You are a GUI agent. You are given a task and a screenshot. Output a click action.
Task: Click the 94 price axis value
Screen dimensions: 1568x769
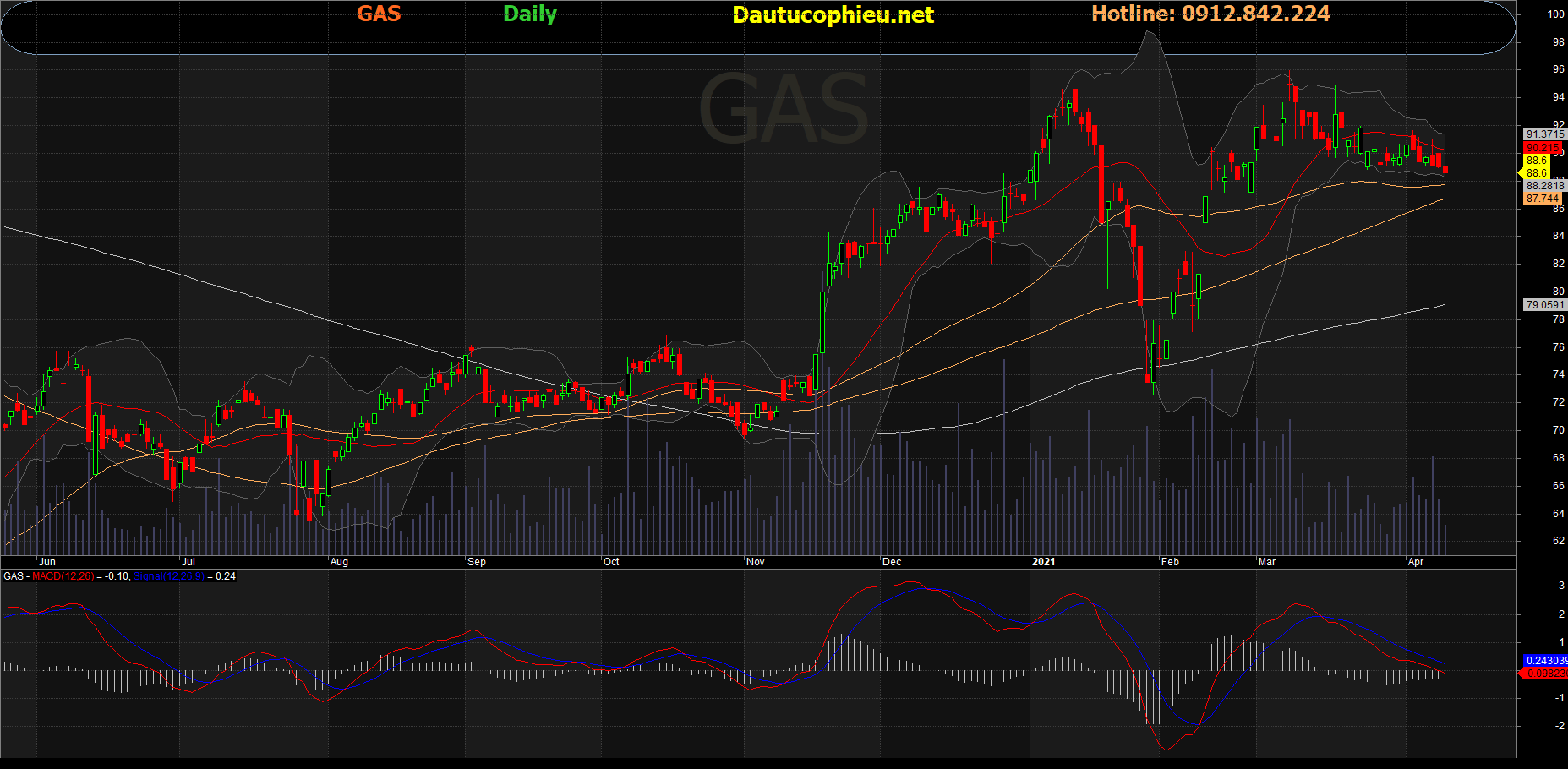[x=1559, y=98]
